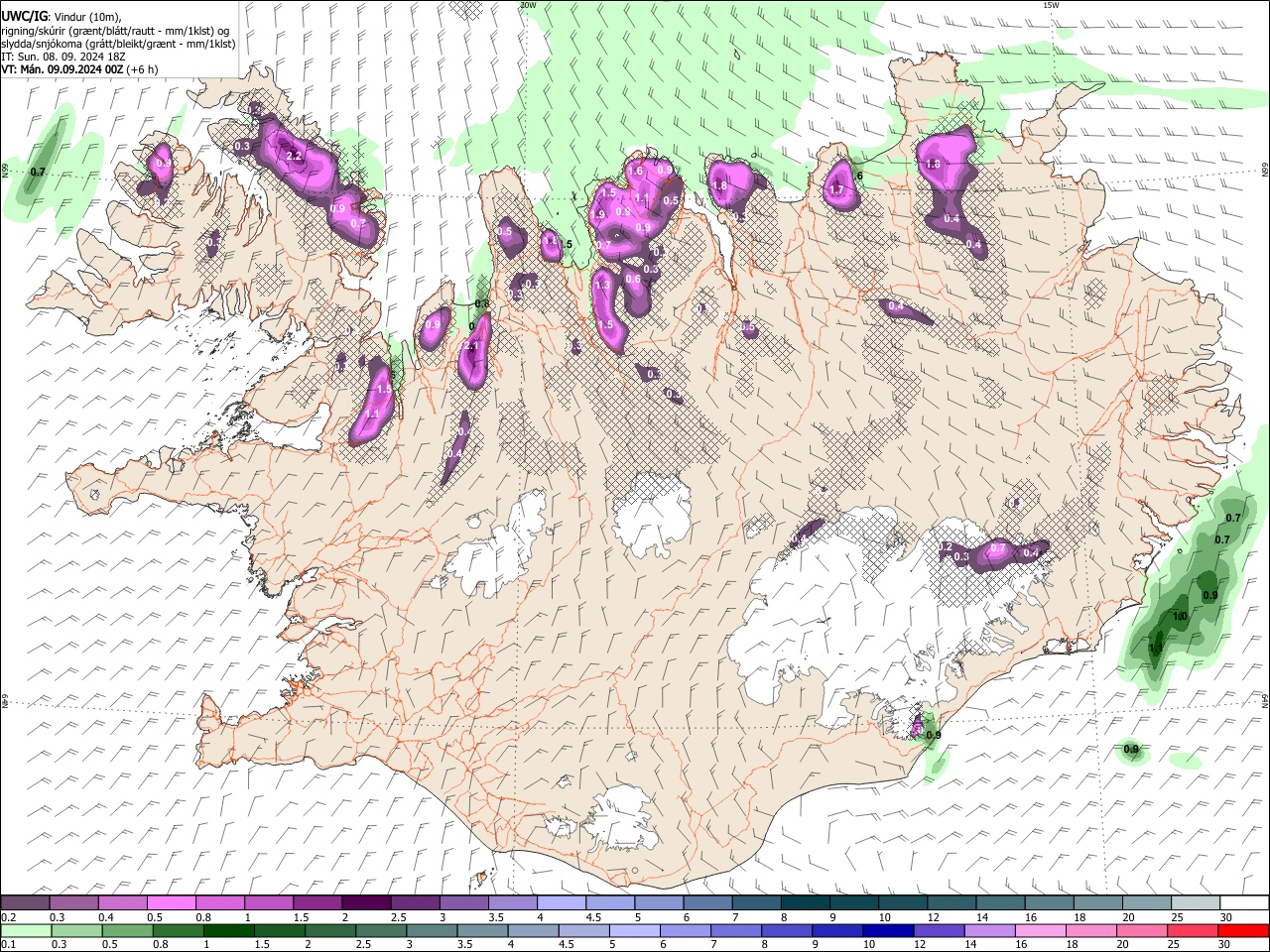Click the '1.3' snowfall value label
1270x952 pixels.
coord(601,286)
